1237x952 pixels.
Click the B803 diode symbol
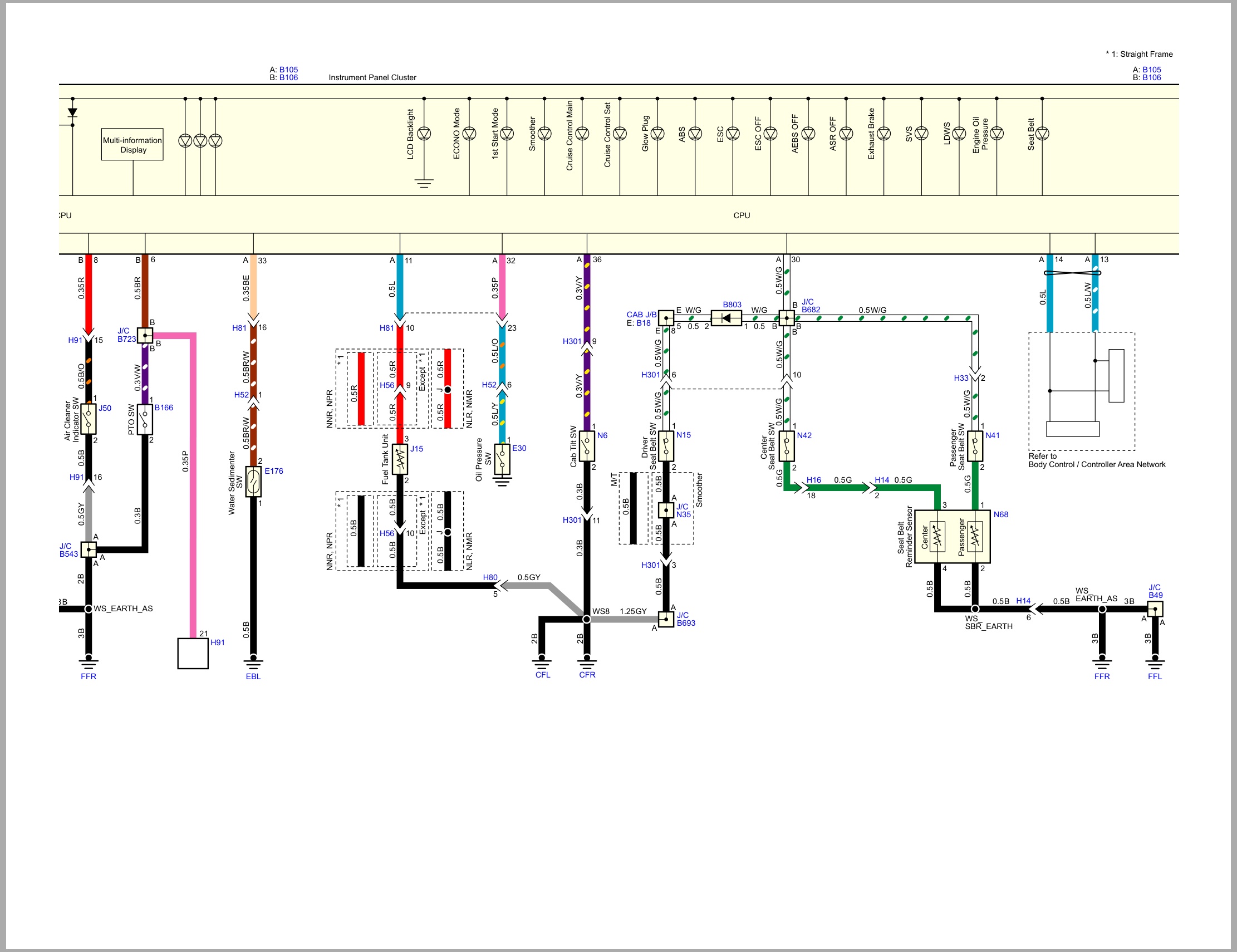[x=726, y=318]
